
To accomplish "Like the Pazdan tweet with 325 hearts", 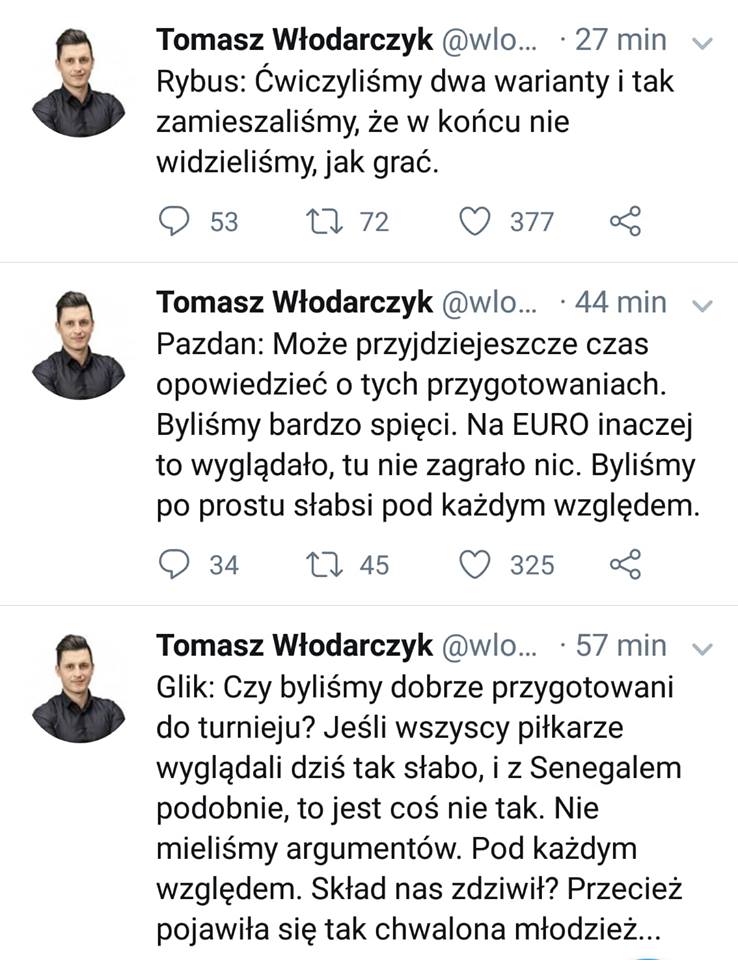I will 478,564.
